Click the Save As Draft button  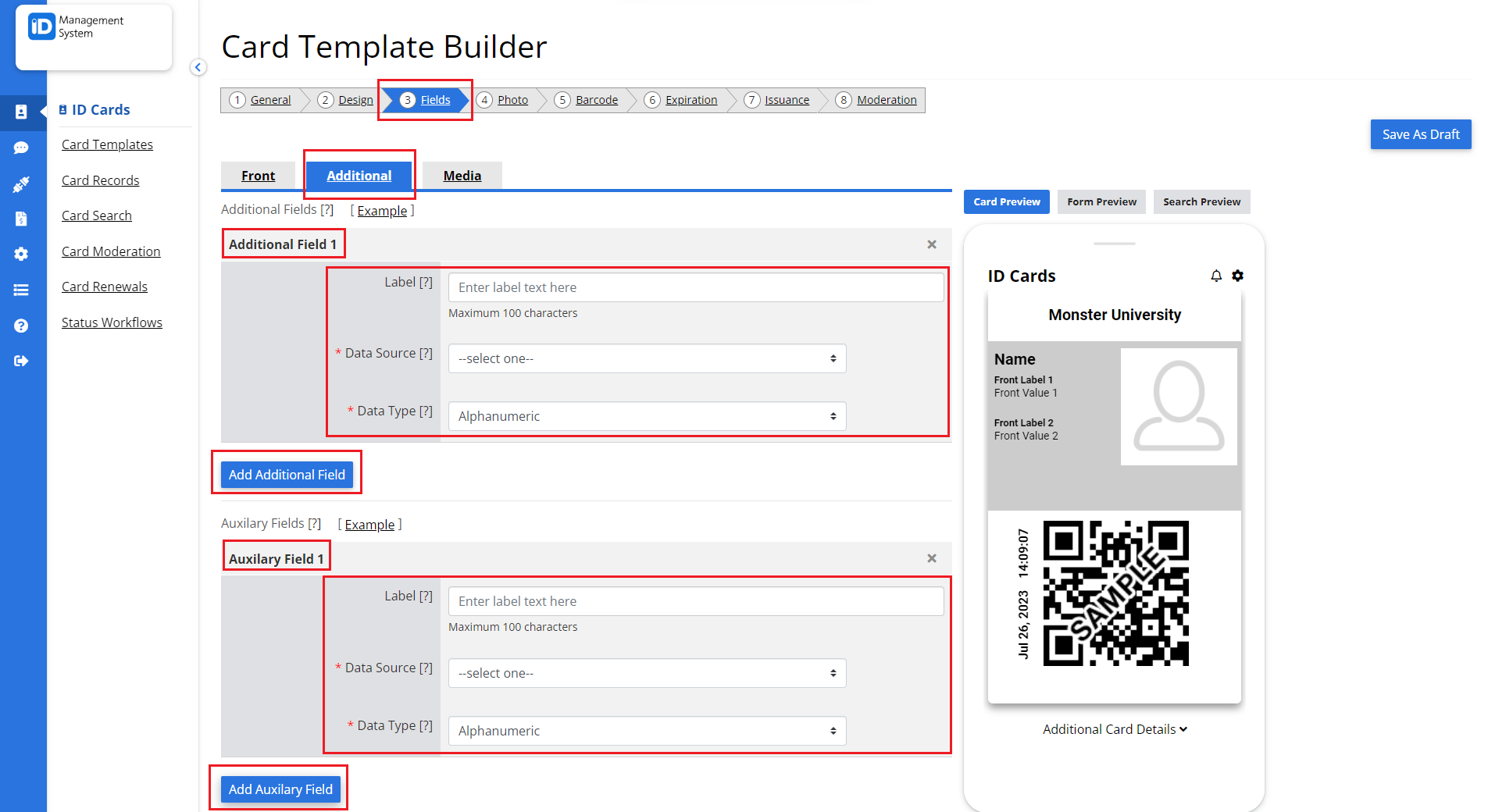[x=1420, y=134]
